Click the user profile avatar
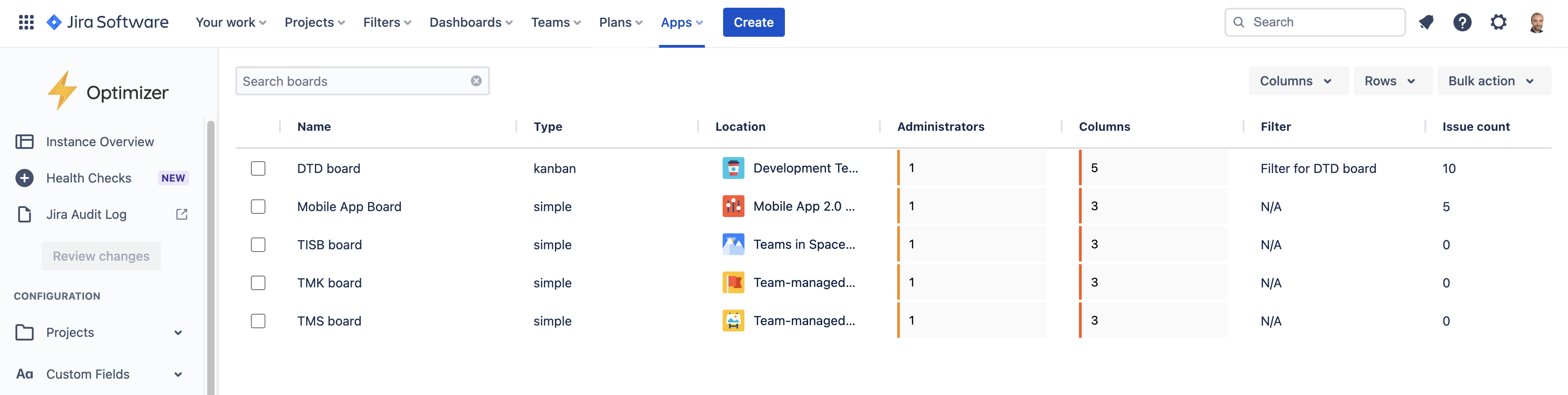Viewport: 1568px width, 395px height. [1536, 23]
